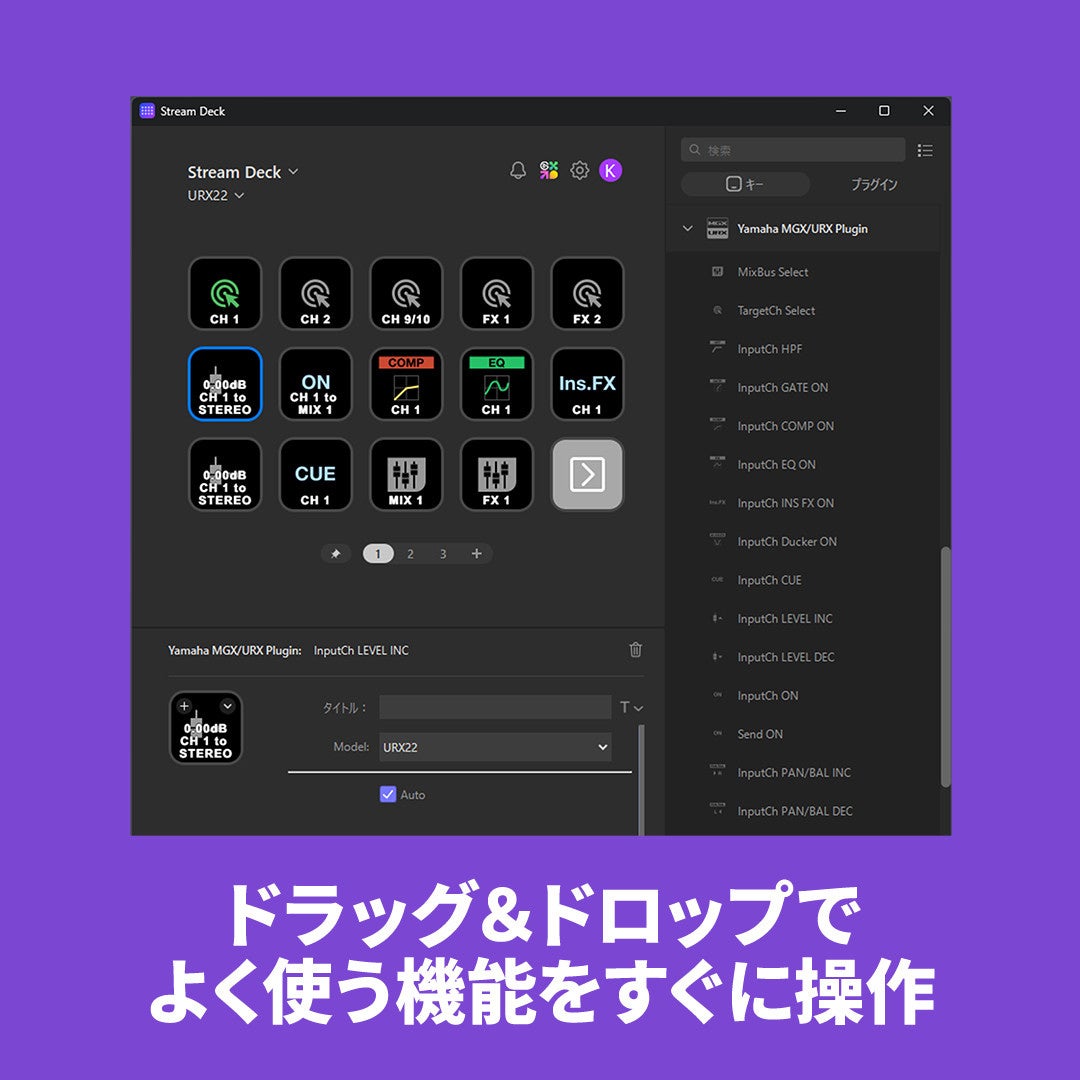Image resolution: width=1080 pixels, height=1080 pixels.
Task: Click the タイトル title input field
Action: point(495,707)
